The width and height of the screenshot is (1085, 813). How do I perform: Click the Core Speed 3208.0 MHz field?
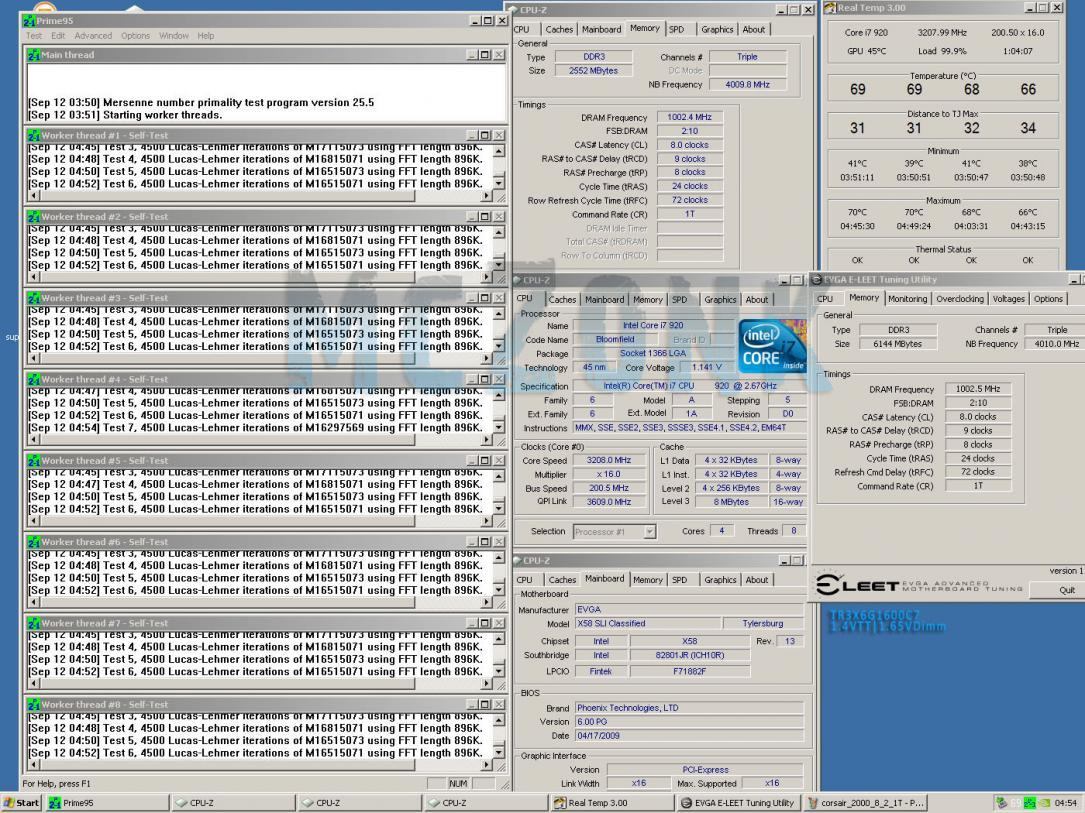click(608, 460)
